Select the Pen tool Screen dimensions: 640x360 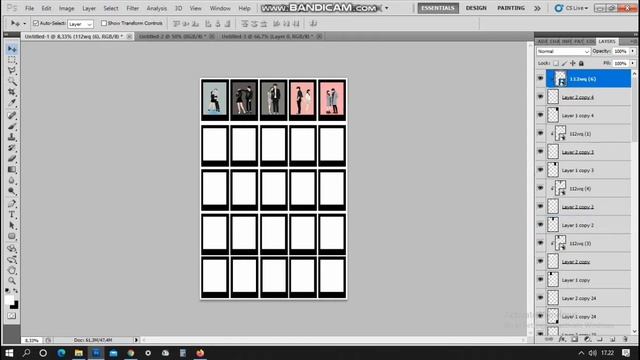[12, 204]
